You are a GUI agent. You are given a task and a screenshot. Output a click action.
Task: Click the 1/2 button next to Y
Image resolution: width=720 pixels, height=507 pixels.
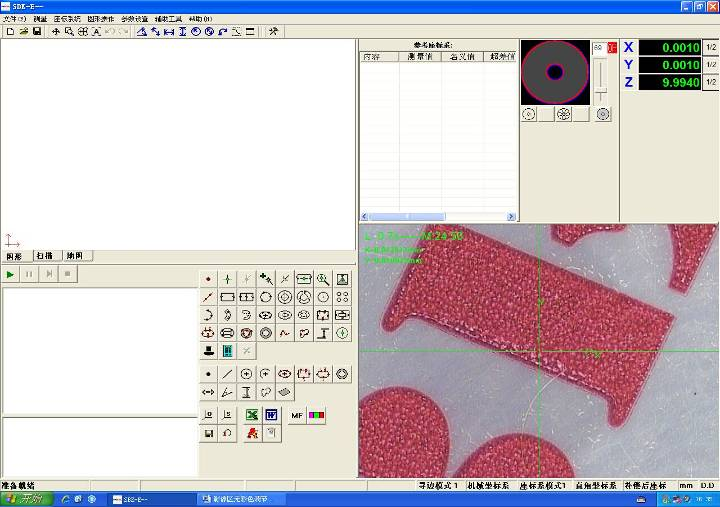tap(711, 65)
